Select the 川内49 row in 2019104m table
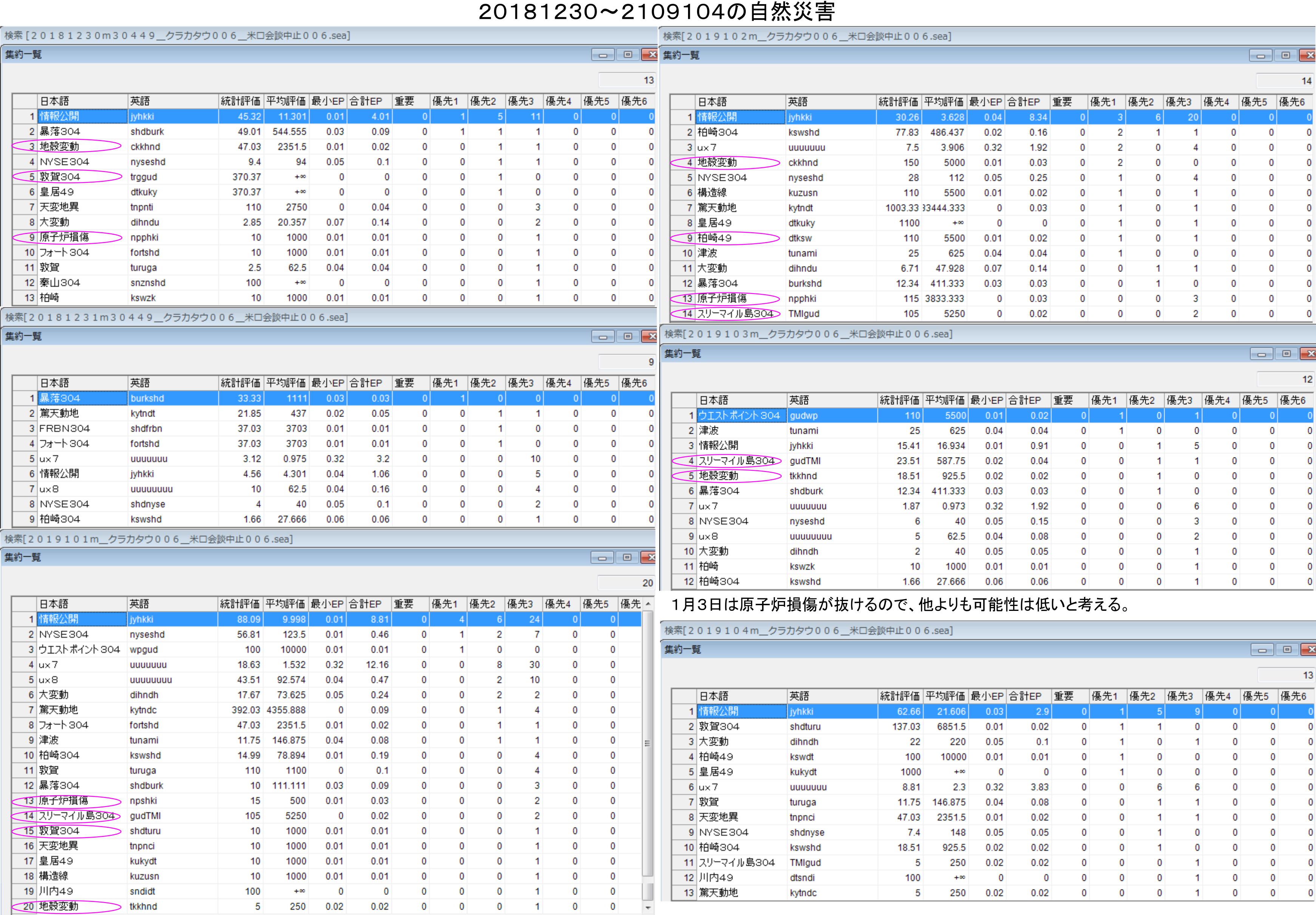 tap(716, 878)
